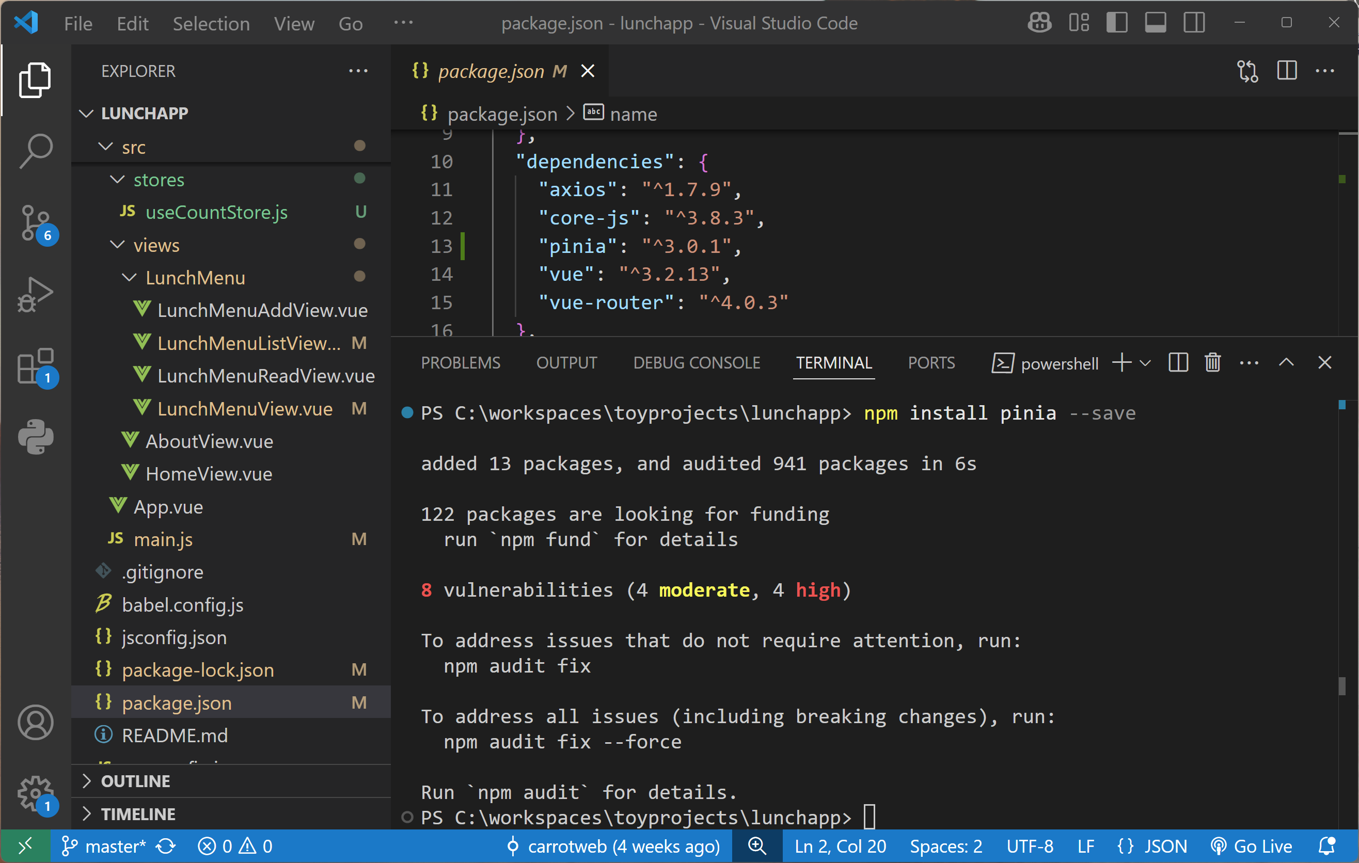1359x863 pixels.
Task: Open the Run and Debug view
Action: tap(35, 295)
